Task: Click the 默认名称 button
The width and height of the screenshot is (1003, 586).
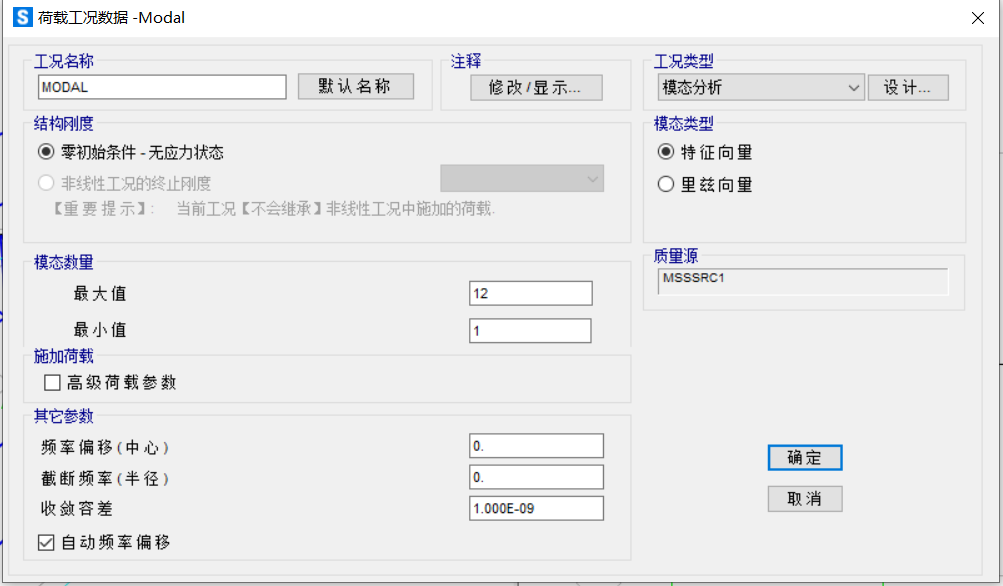Action: pos(354,86)
